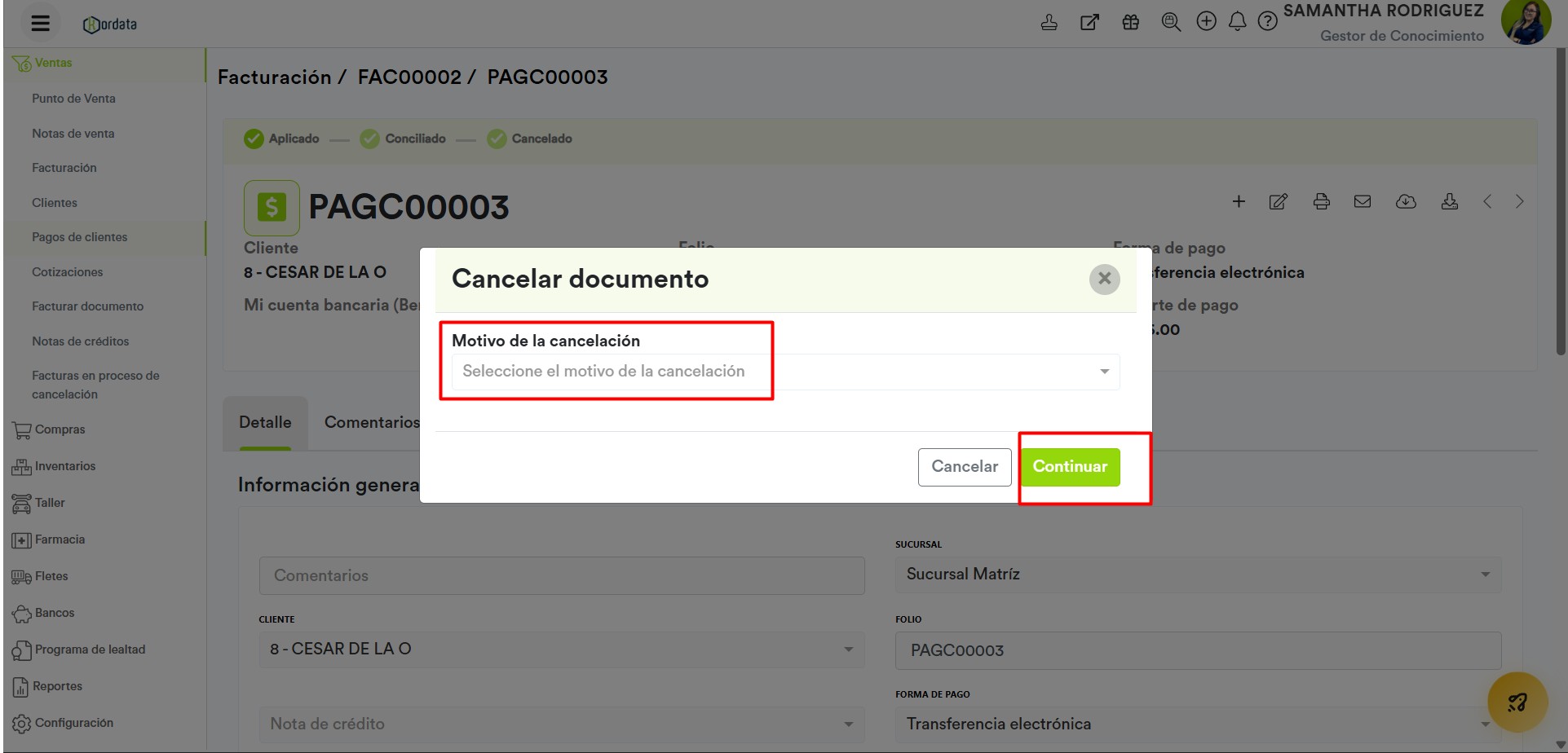This screenshot has height=753, width=1568.
Task: Expand the Sucursal Matríz dropdown
Action: pos(1198,575)
